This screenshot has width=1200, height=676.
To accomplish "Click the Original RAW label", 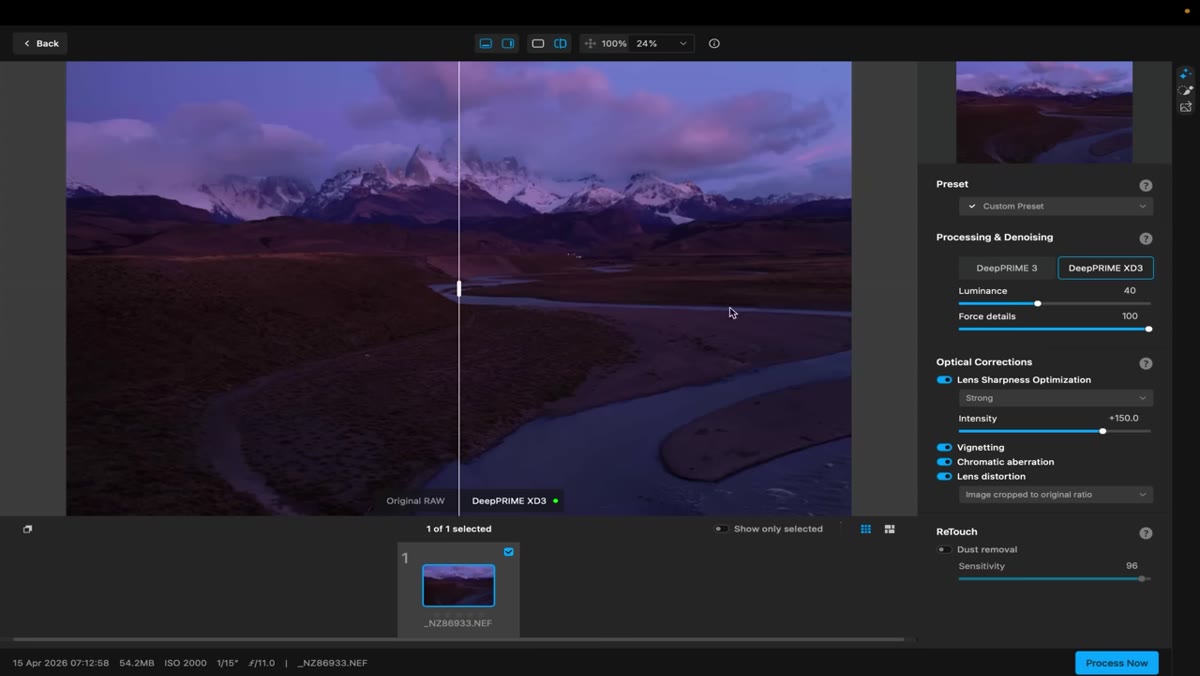I will (x=416, y=501).
